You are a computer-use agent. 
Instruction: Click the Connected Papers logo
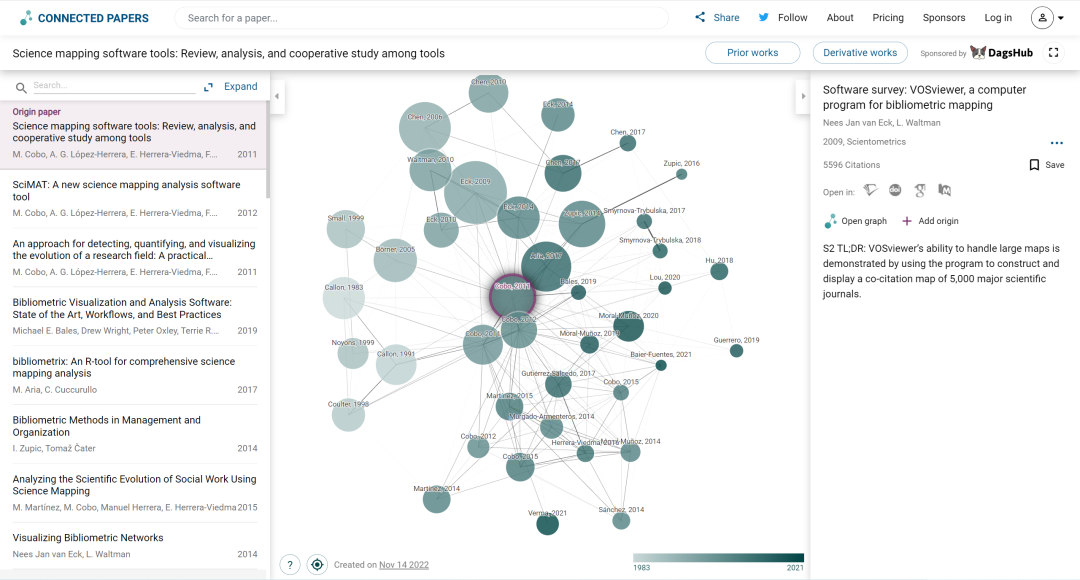pyautogui.click(x=84, y=18)
